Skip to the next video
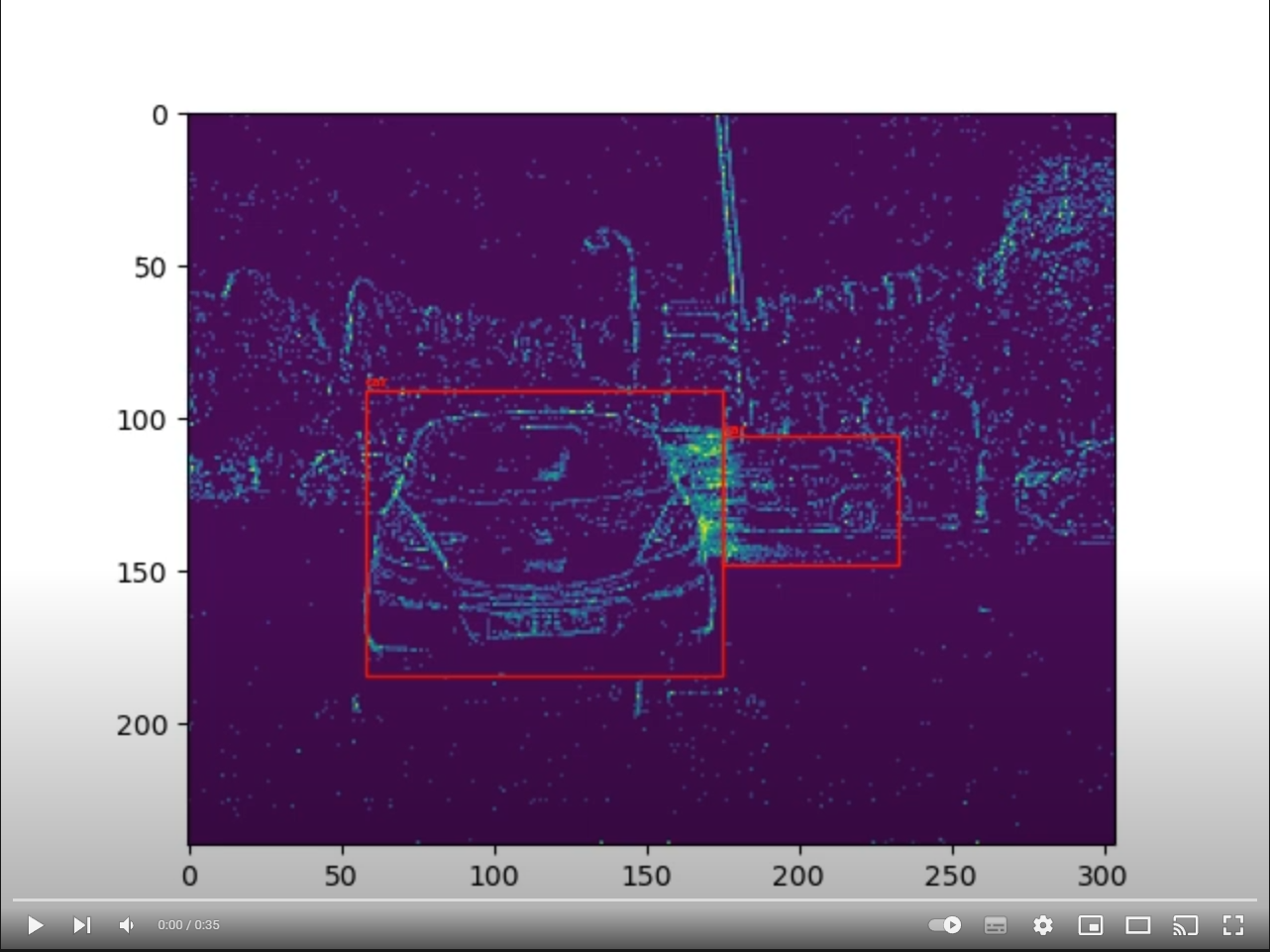1270x952 pixels. click(x=82, y=925)
